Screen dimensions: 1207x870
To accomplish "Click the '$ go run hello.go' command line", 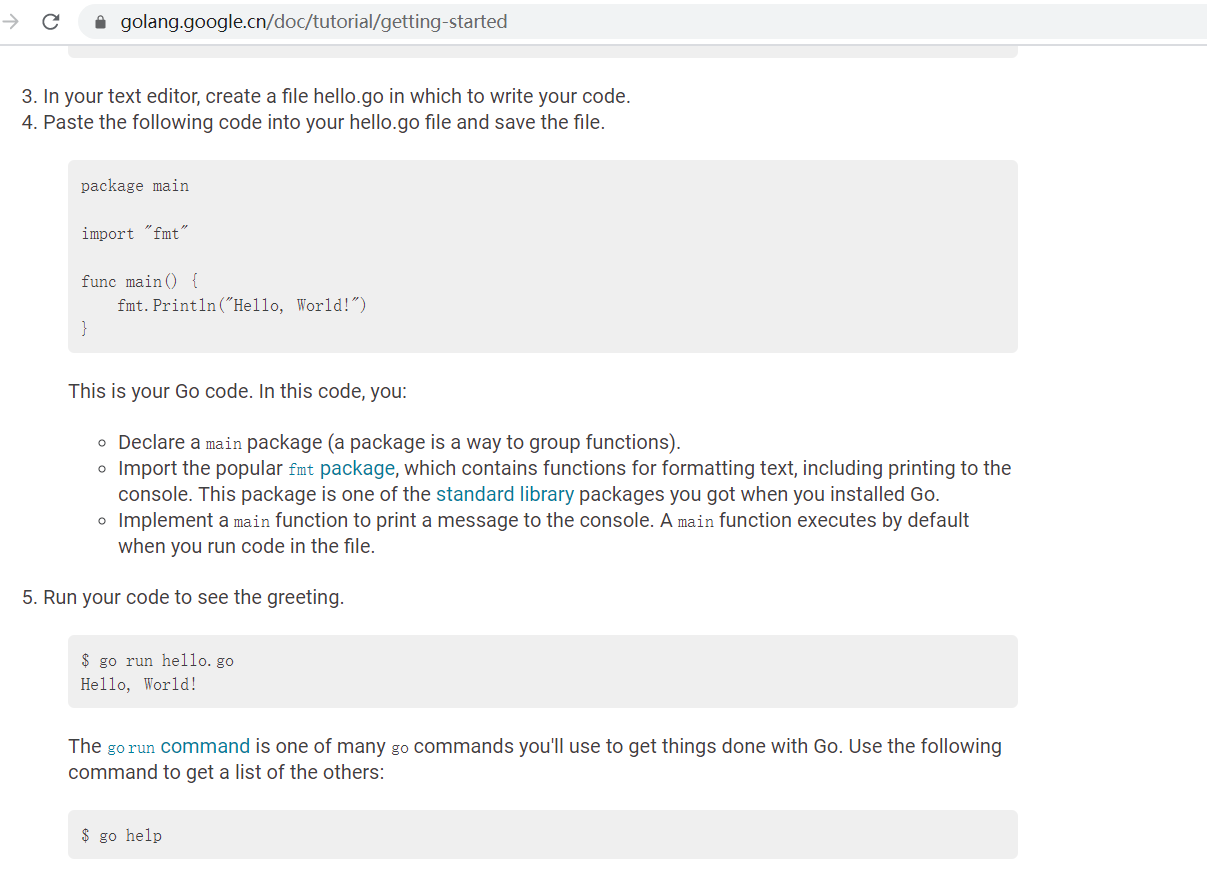I will [x=158, y=661].
